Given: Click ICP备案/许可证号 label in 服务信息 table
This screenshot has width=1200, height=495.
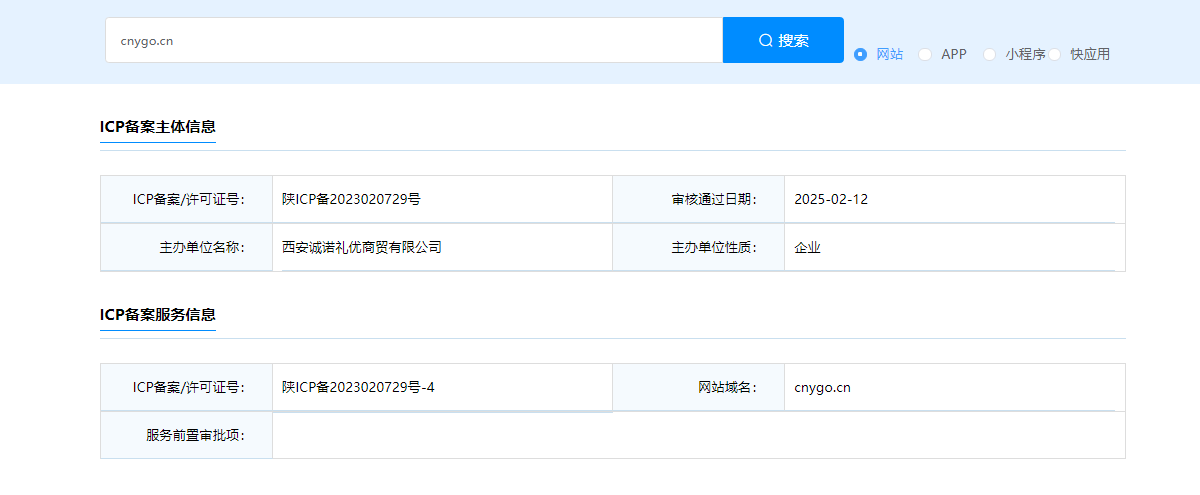Looking at the screenshot, I should (189, 387).
